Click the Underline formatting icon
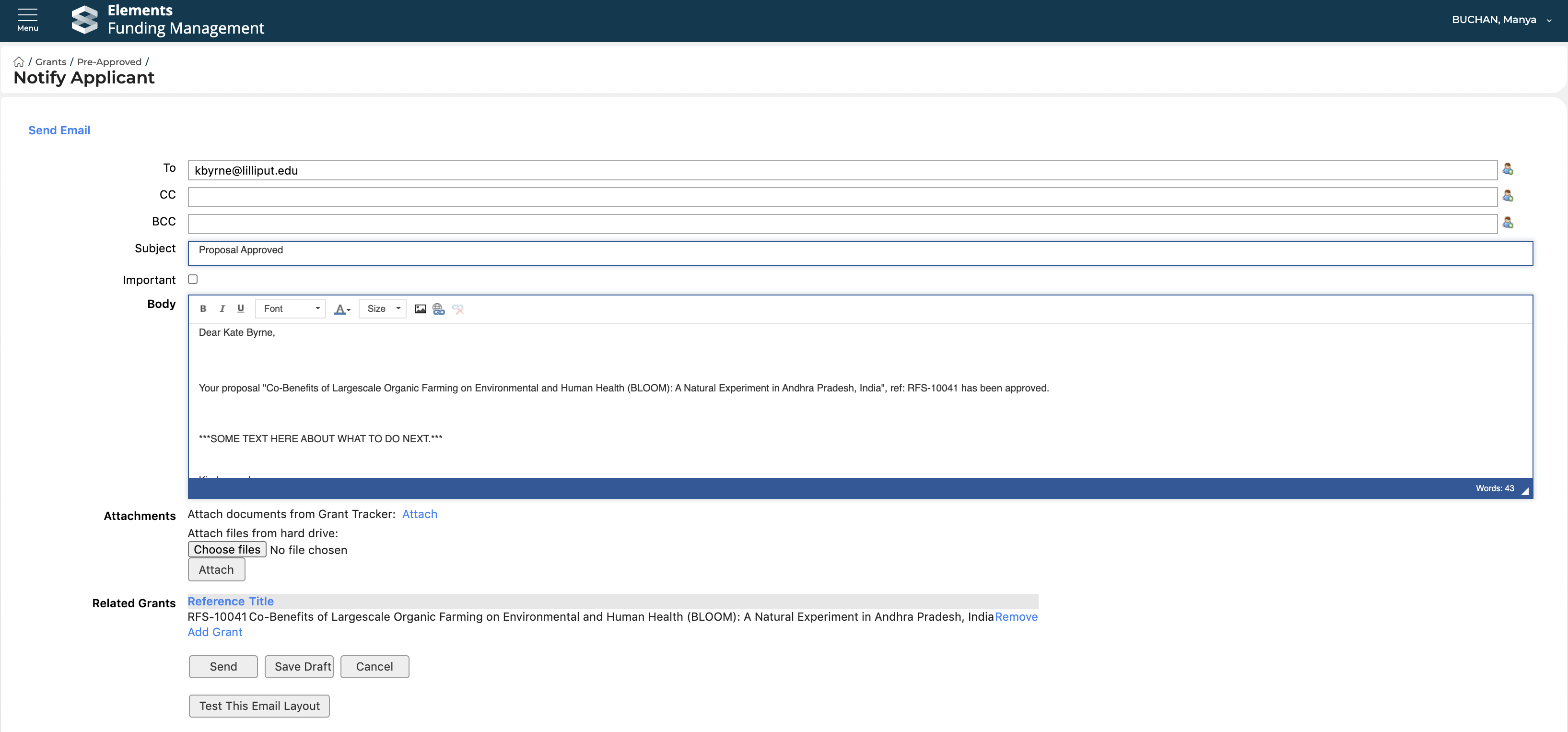Image resolution: width=1568 pixels, height=732 pixels. pyautogui.click(x=240, y=309)
